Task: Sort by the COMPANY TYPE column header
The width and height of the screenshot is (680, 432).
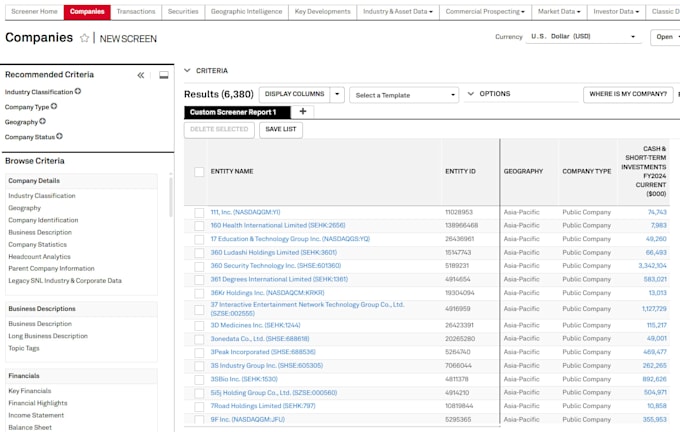Action: click(x=587, y=171)
